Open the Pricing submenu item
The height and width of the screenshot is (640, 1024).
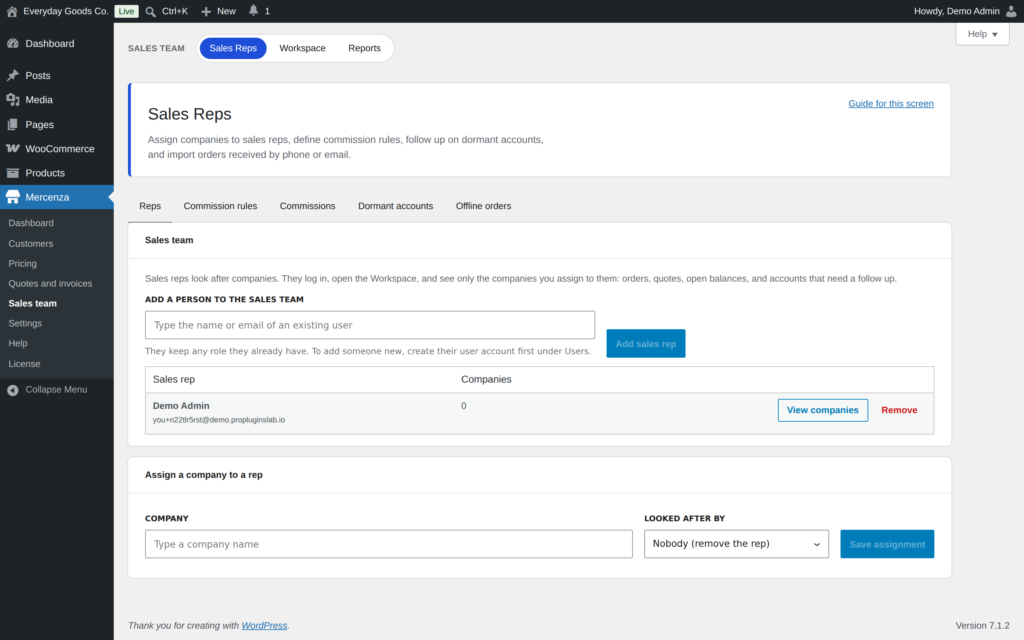[22, 264]
